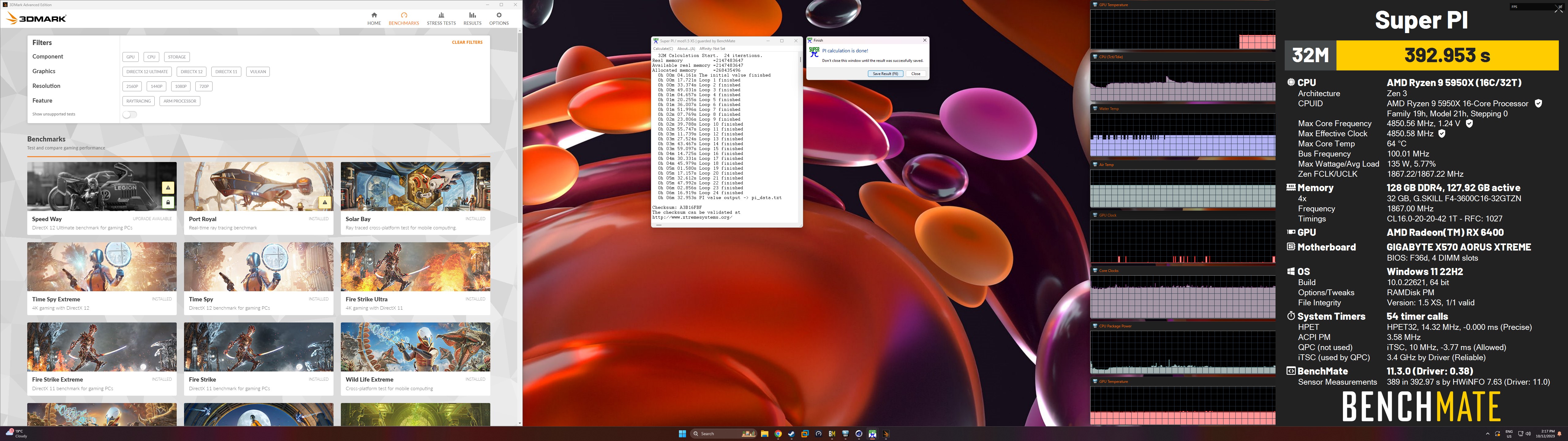1568x441 pixels.
Task: Select the Benchmarks tab in 3DMark
Action: (404, 19)
